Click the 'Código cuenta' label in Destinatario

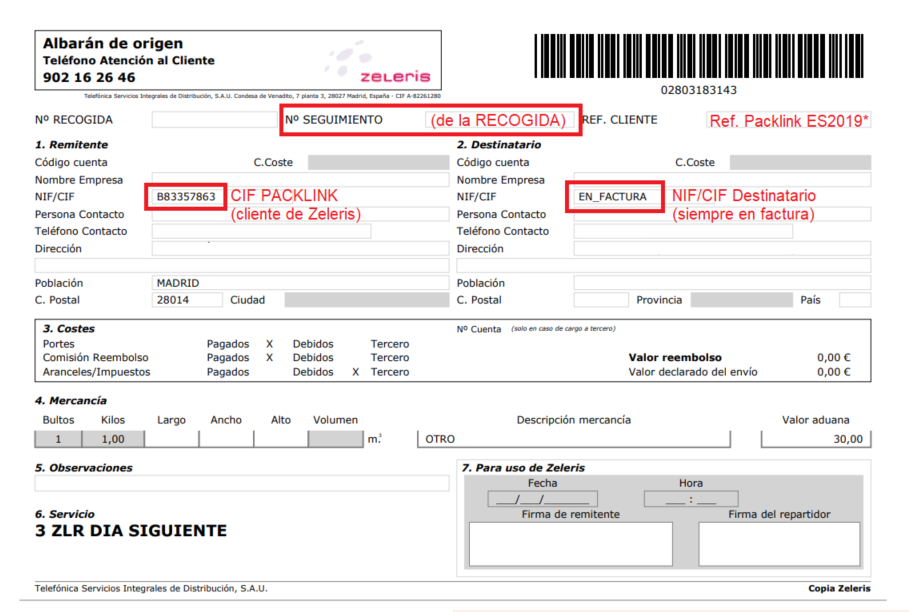tap(493, 162)
